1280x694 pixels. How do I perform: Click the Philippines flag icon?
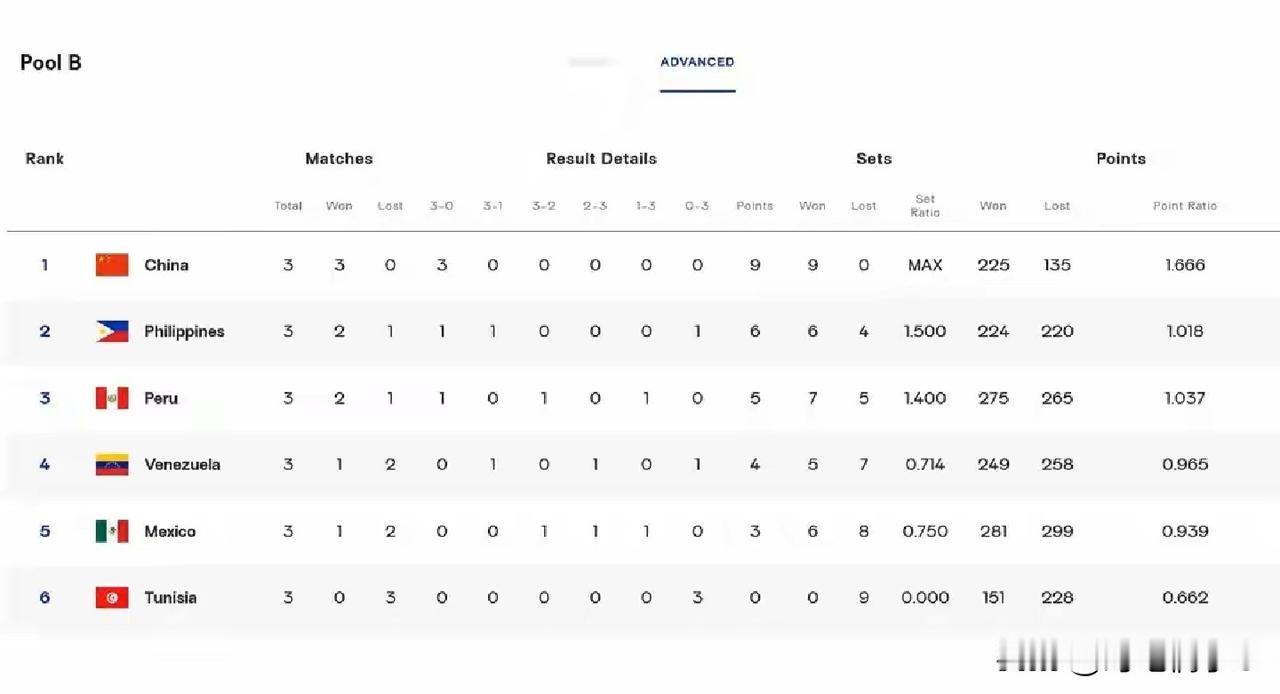click(112, 331)
